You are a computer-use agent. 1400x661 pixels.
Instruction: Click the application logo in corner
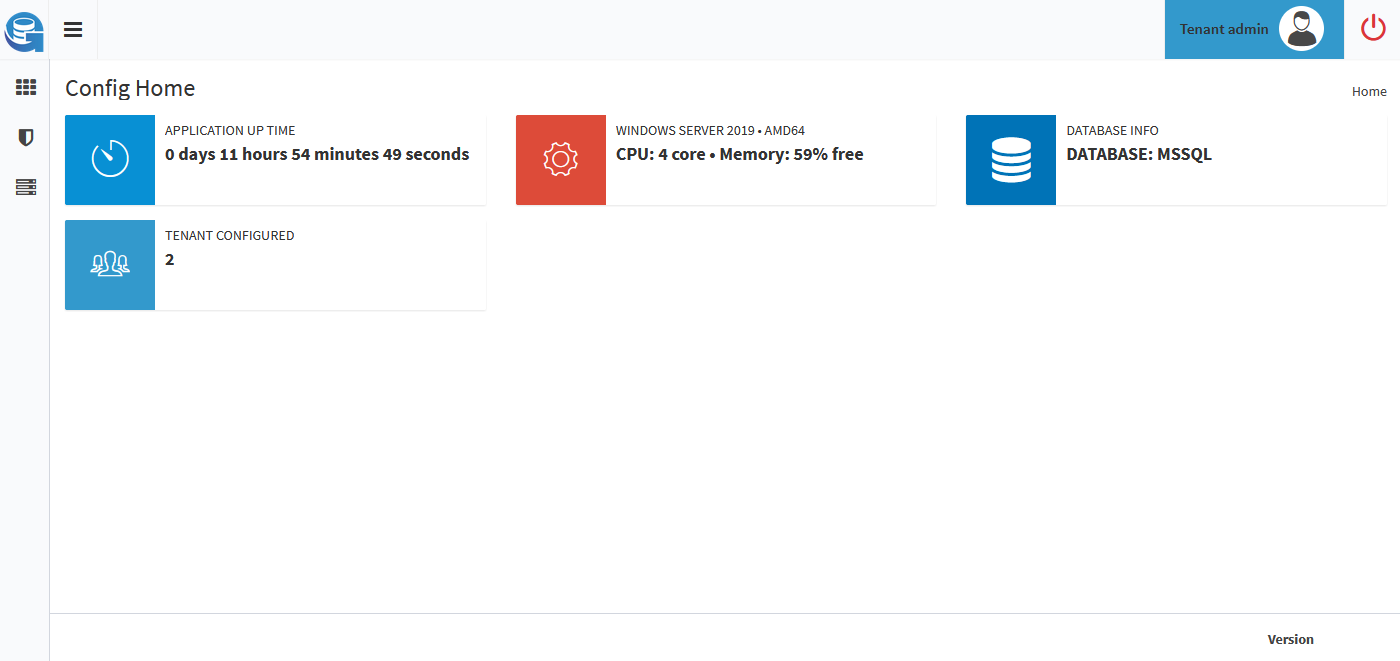(x=24, y=29)
